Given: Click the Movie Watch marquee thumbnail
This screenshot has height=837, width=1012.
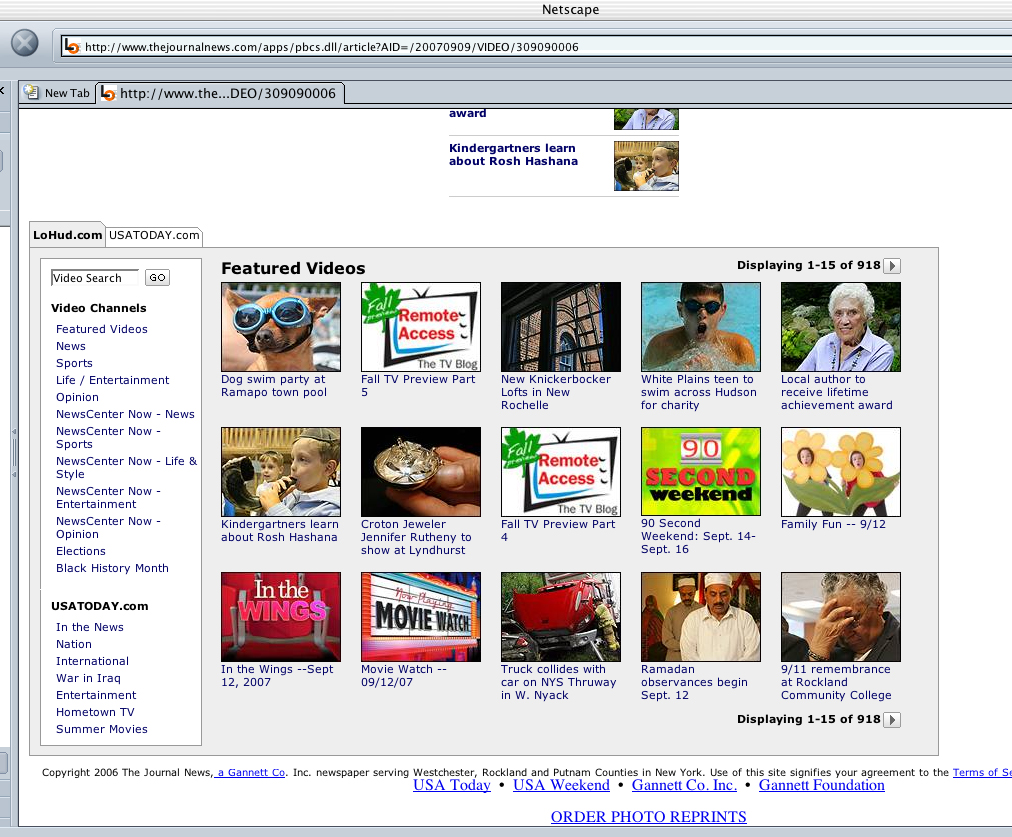Looking at the screenshot, I should tap(421, 617).
